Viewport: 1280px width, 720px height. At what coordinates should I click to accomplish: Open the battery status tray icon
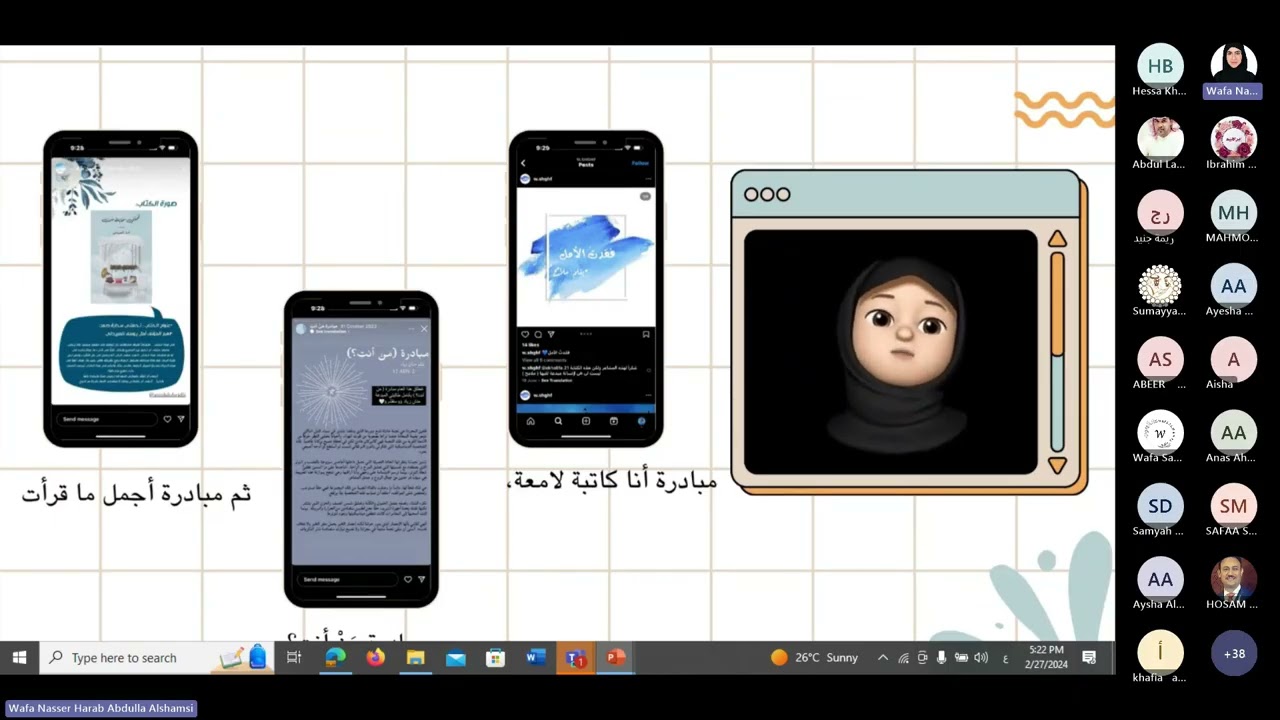coord(961,657)
